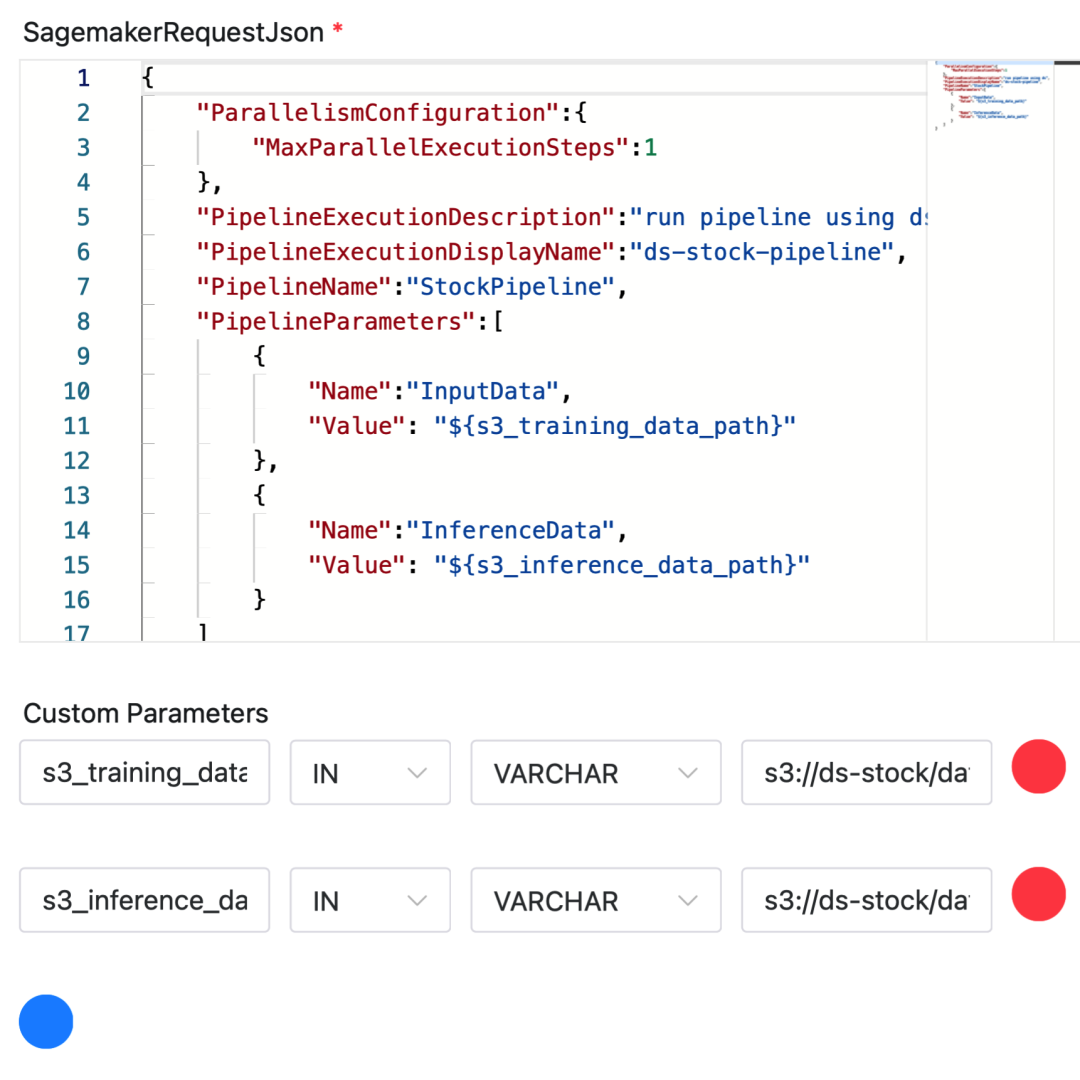Open the IN direction dropdown for s3_training_data
Image resolution: width=1080 pixels, height=1080 pixels.
[370, 772]
